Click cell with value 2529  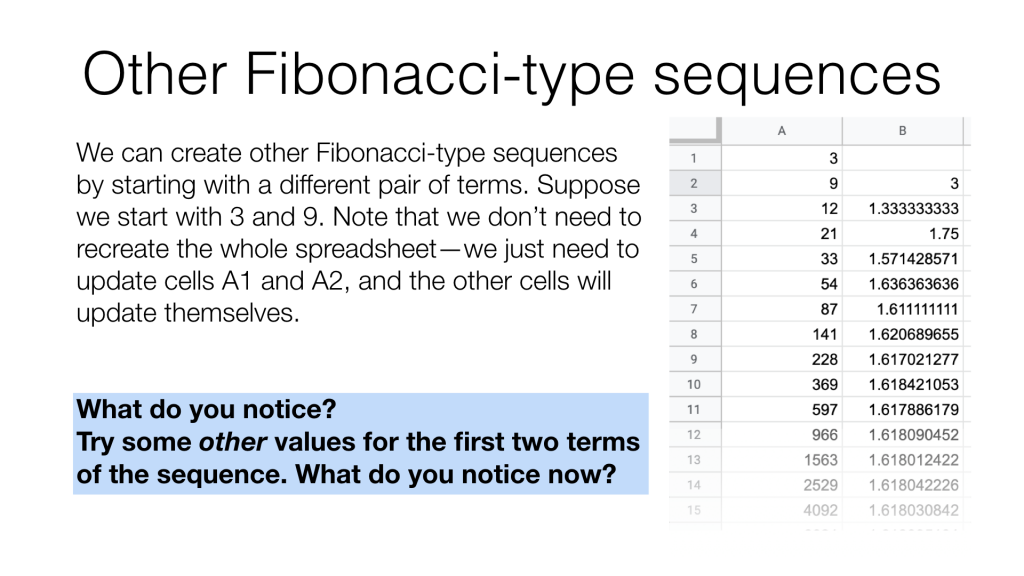781,485
